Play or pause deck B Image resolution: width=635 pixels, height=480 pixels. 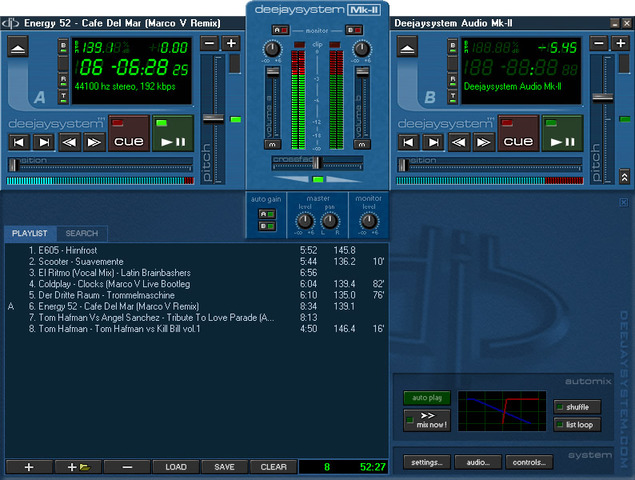pyautogui.click(x=563, y=134)
